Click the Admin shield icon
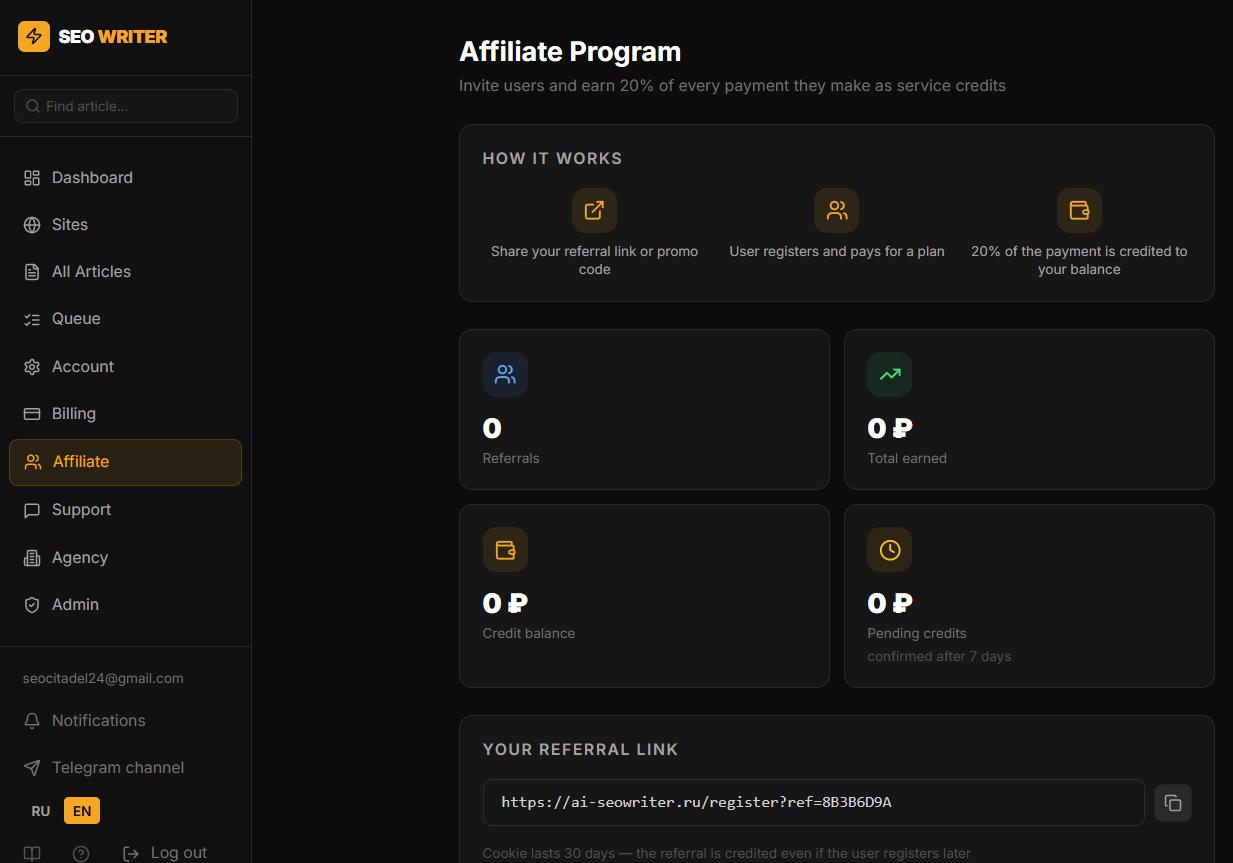1233x863 pixels. click(32, 605)
